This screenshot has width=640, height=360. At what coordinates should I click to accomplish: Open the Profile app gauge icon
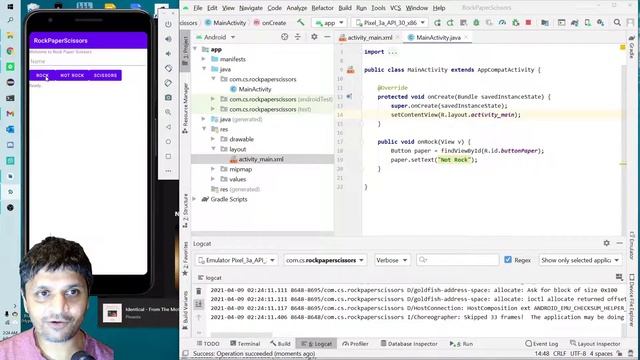(x=502, y=23)
